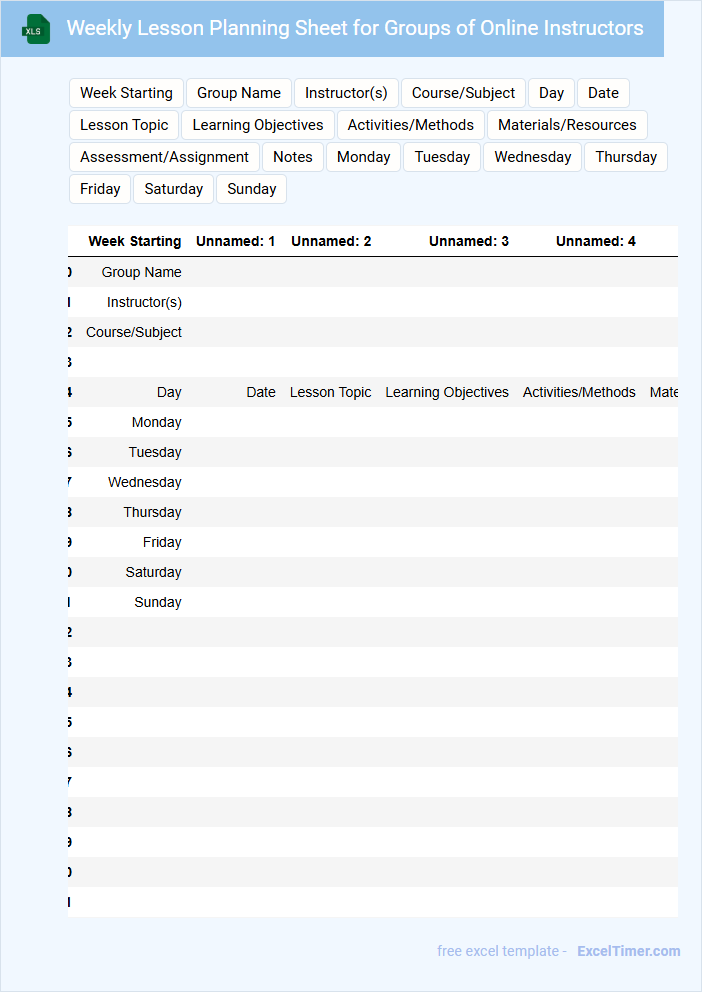Select the Learning Objectives tag
The image size is (702, 992).
(258, 125)
